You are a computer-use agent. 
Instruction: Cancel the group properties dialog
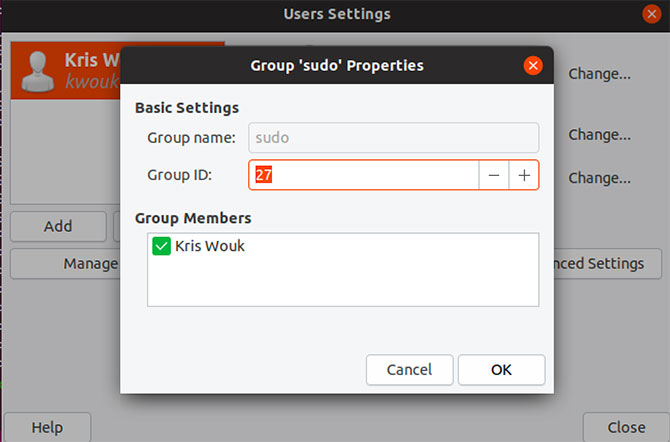(409, 369)
